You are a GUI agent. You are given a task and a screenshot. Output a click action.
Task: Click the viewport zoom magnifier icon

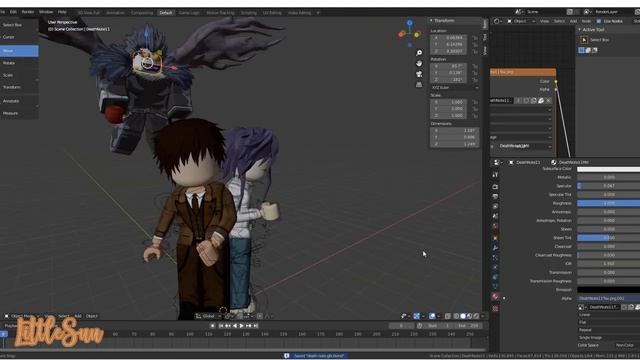point(419,53)
